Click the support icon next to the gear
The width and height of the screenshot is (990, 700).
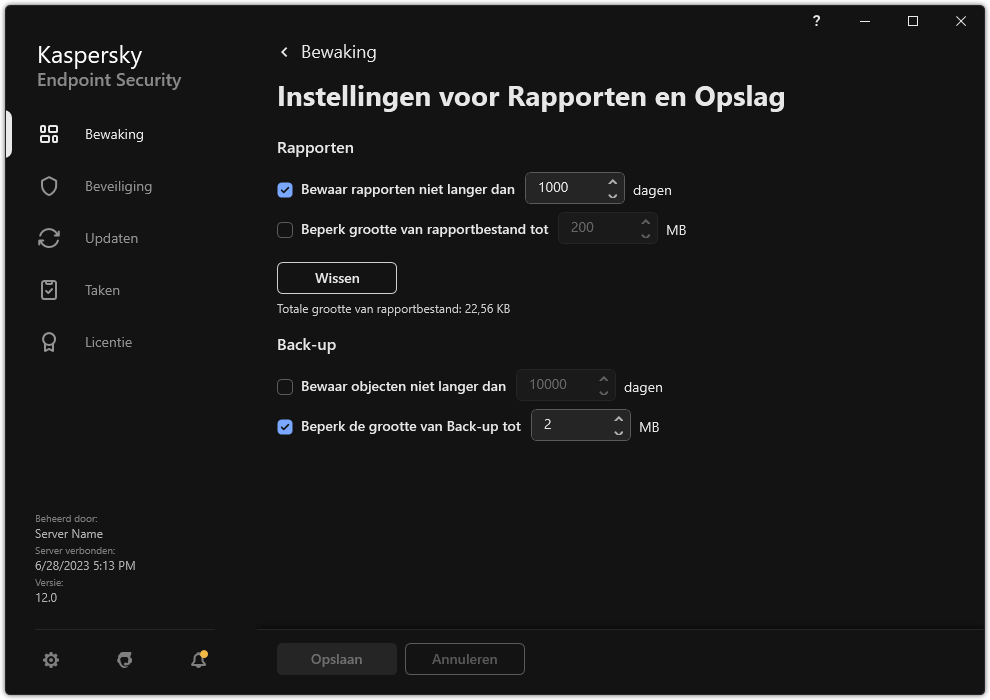pyautogui.click(x=123, y=660)
